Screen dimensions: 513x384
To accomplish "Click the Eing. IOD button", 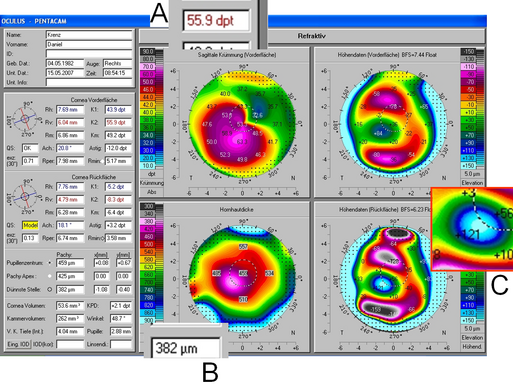I will point(18,344).
